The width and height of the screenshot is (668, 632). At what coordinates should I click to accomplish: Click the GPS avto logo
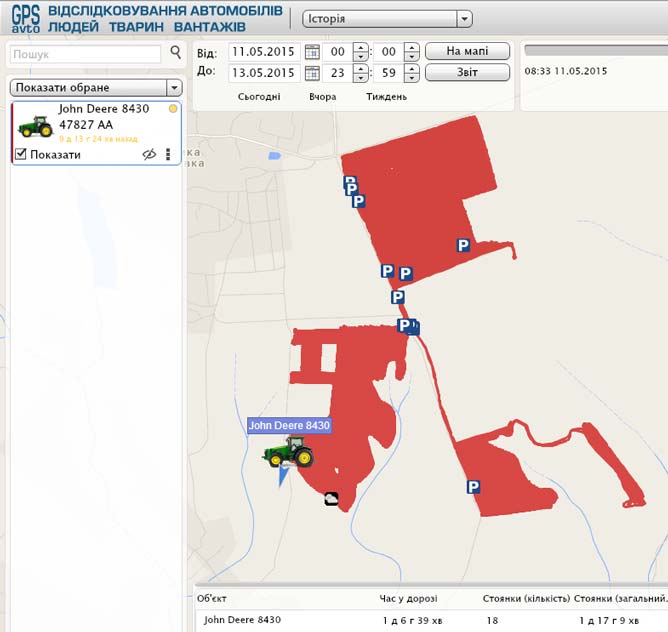pyautogui.click(x=26, y=19)
